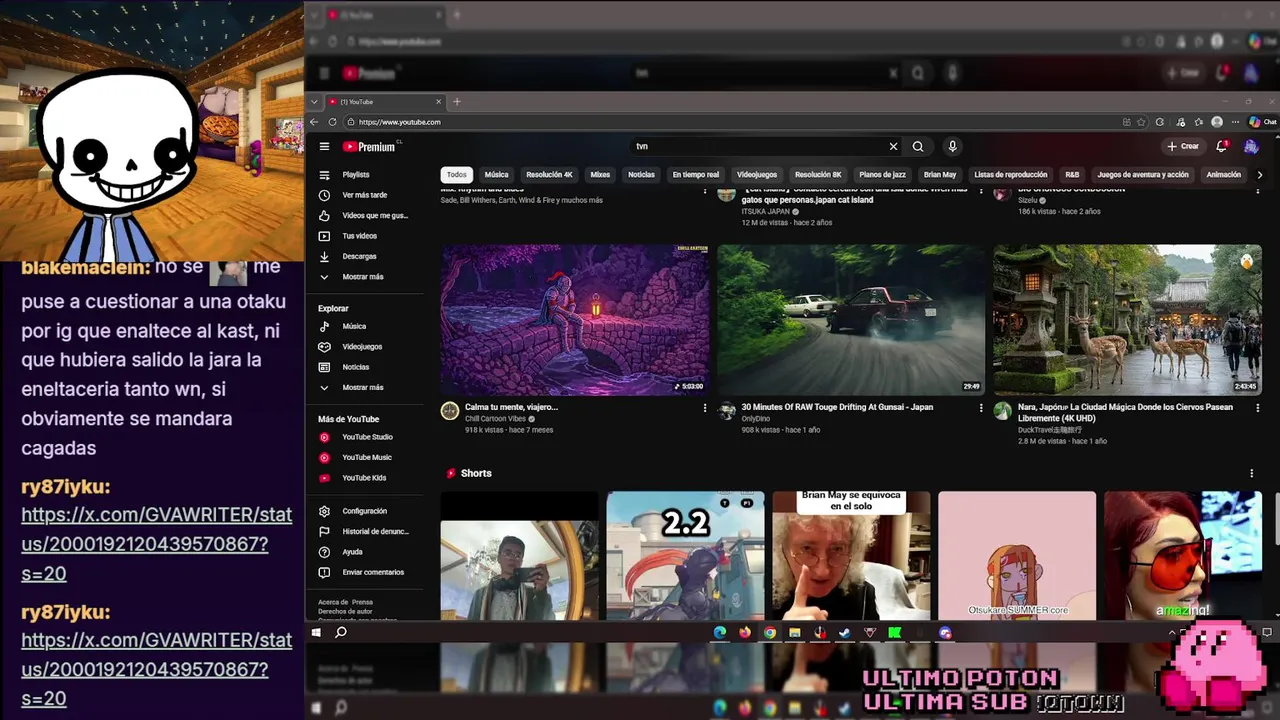This screenshot has height=720, width=1280.
Task: Open the tab list dropdown chevron
Action: point(315,102)
